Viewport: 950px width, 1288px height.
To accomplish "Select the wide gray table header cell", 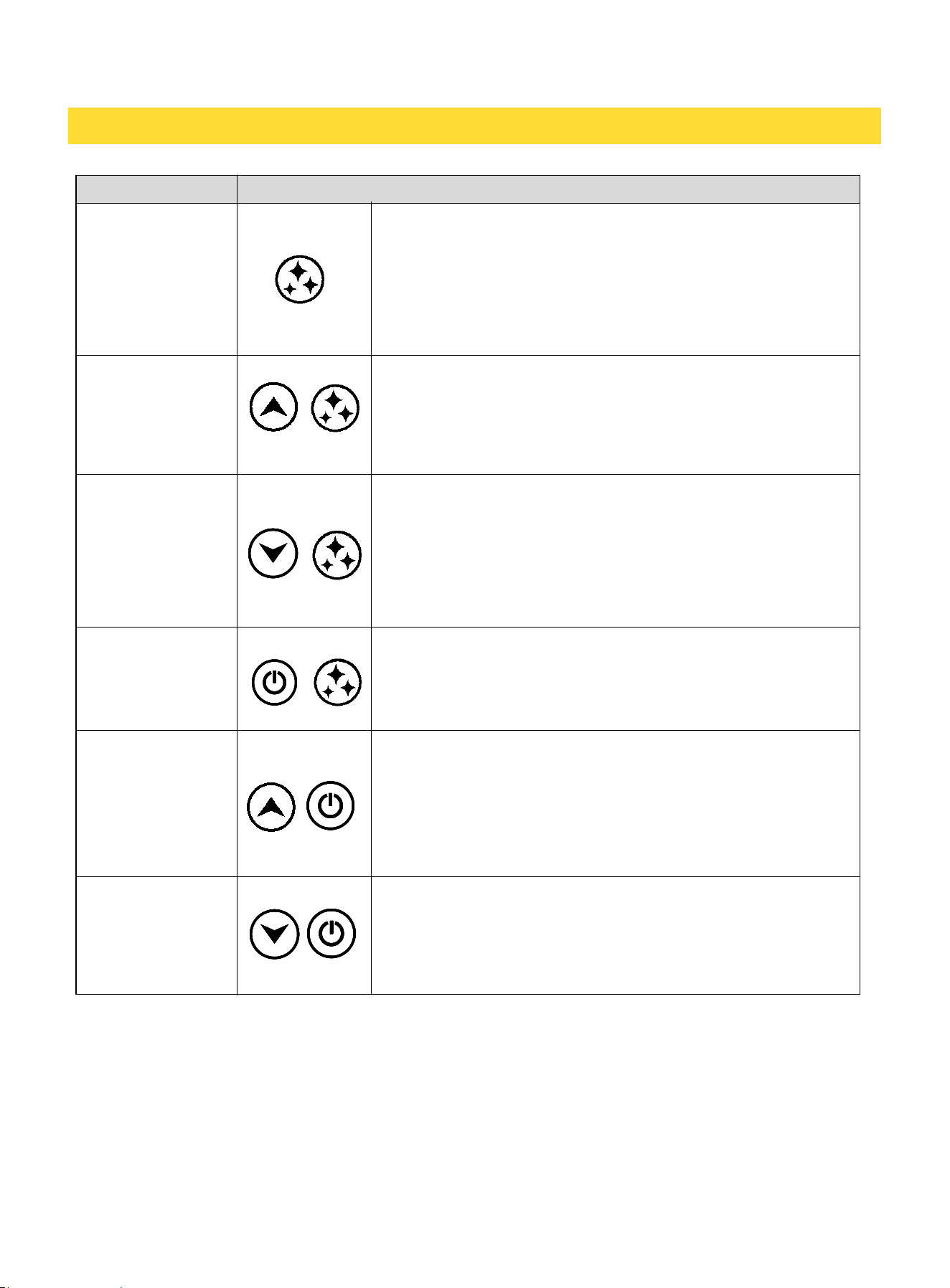I will pos(548,189).
